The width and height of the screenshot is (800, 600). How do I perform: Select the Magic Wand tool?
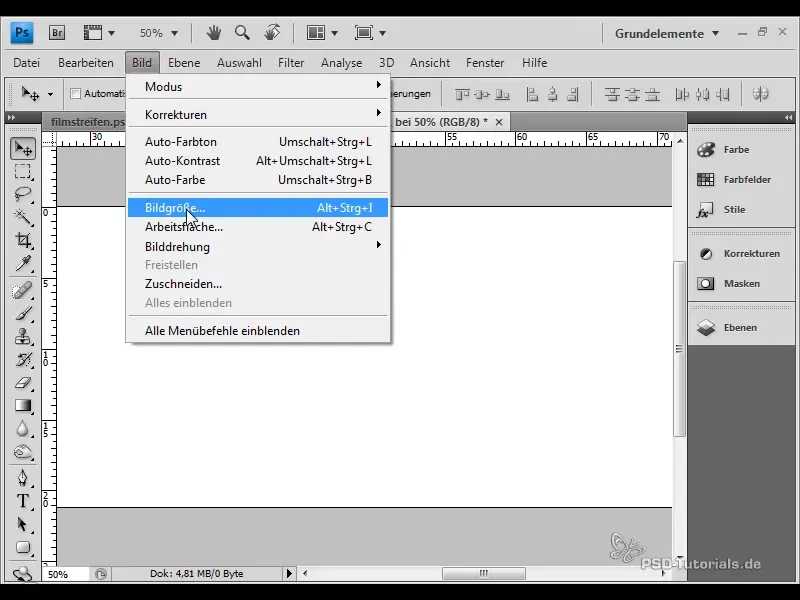[x=23, y=217]
